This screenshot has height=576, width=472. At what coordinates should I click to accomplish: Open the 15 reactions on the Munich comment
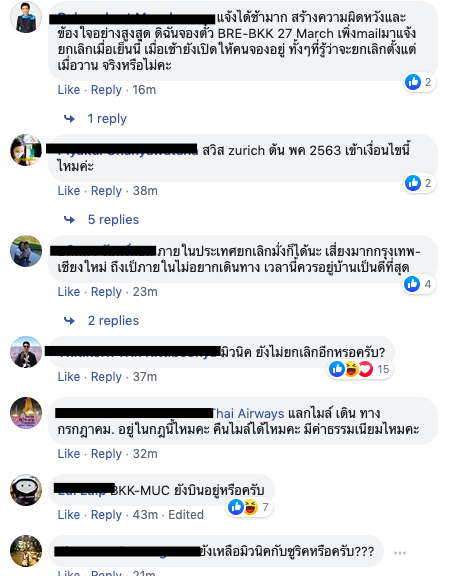pos(360,369)
